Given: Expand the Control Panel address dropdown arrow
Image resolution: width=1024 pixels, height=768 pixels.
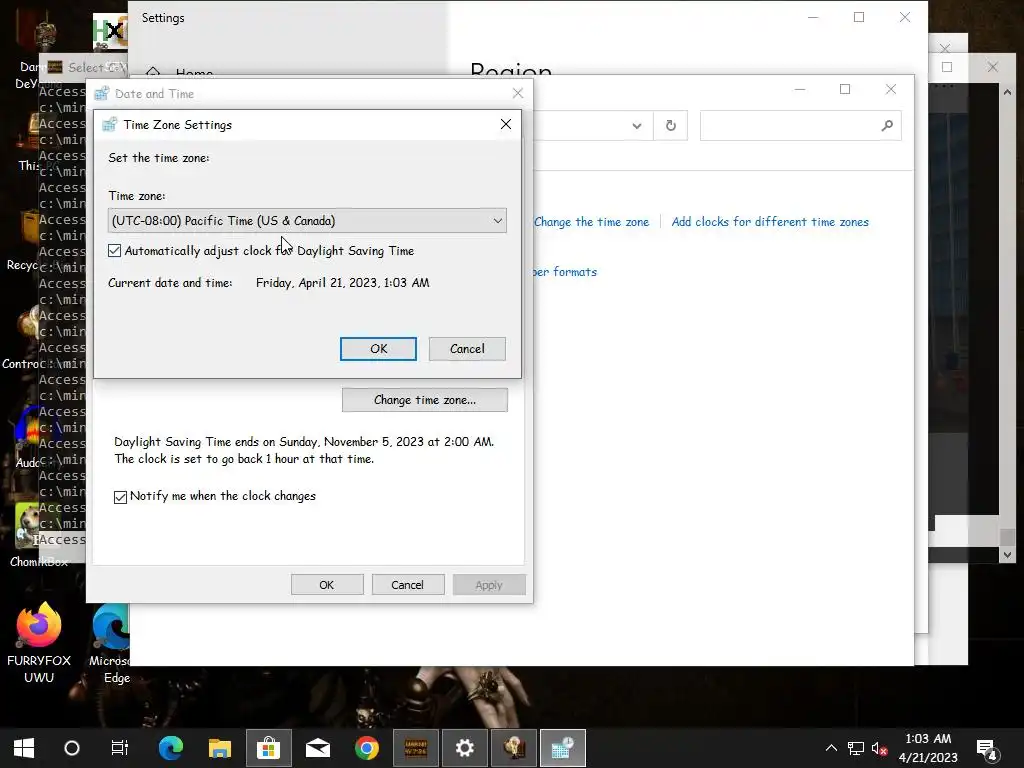Looking at the screenshot, I should click(x=637, y=125).
